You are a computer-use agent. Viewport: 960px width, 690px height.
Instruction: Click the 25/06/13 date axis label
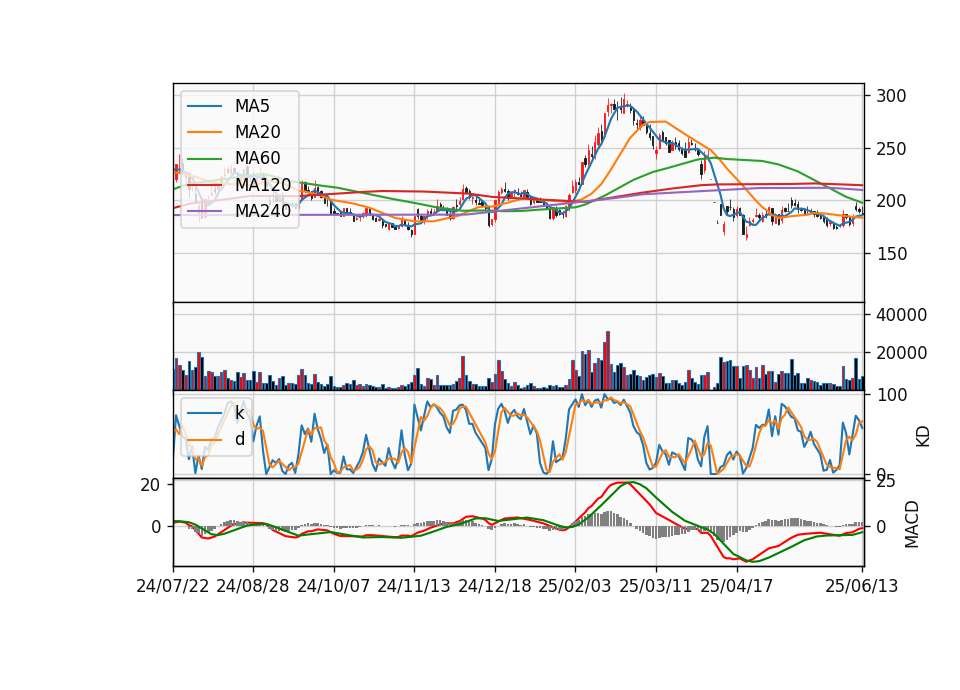(x=861, y=586)
